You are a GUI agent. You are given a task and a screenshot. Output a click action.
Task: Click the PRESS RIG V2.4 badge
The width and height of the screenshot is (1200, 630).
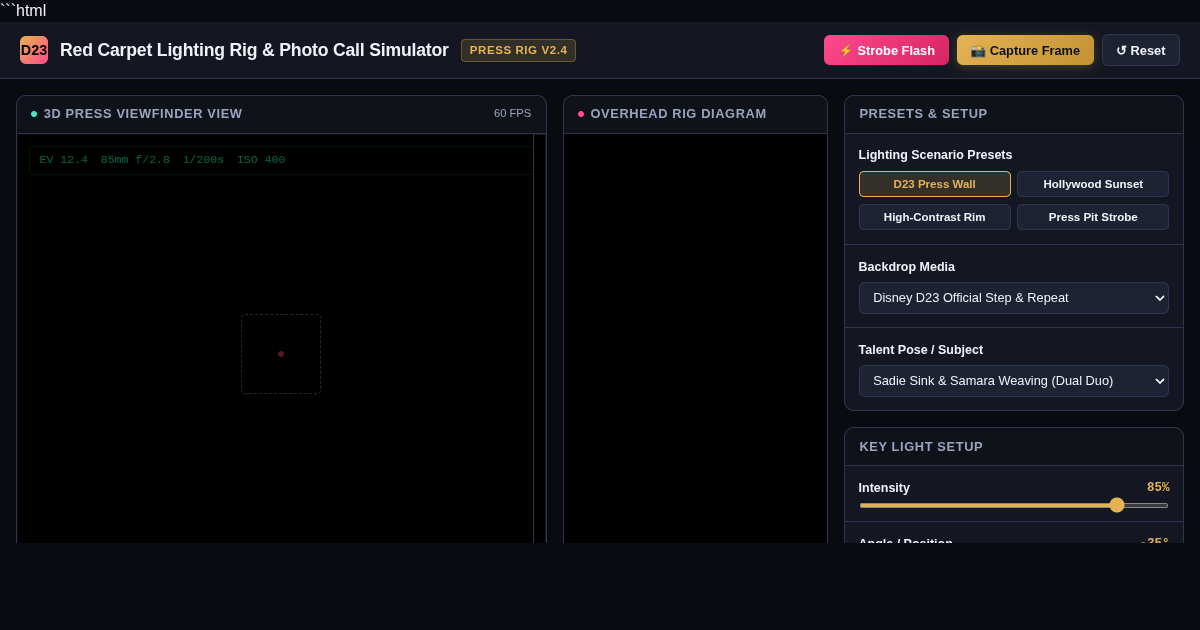pos(518,50)
